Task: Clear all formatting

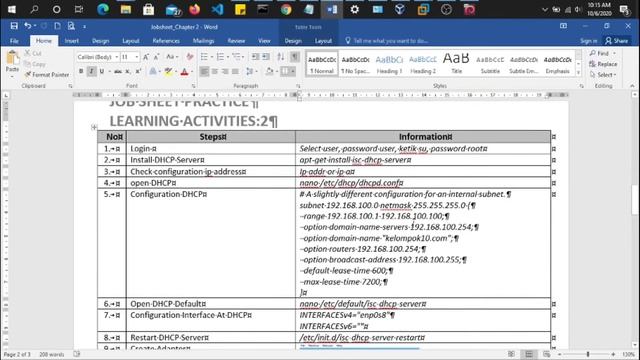Action: coord(190,57)
